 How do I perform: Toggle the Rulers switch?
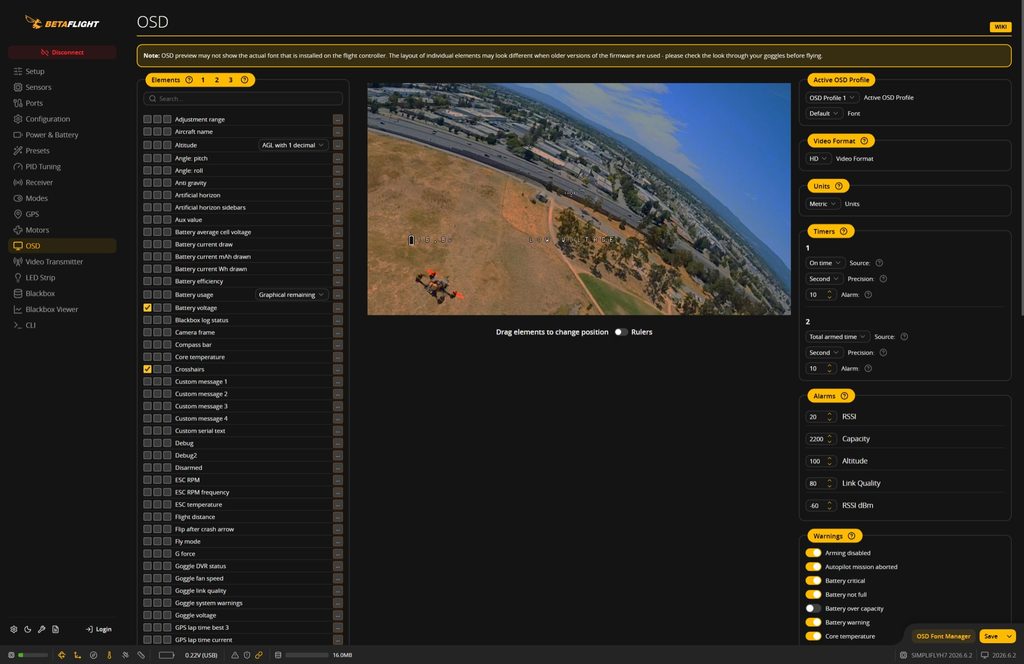620,332
